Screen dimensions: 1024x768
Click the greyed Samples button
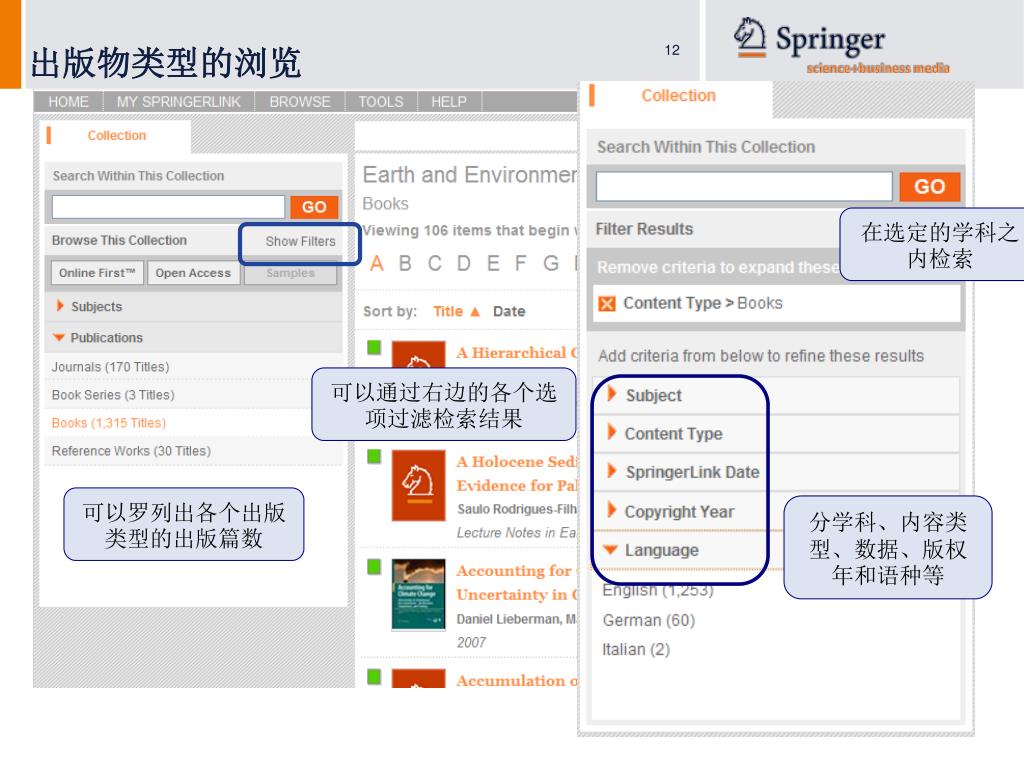291,273
